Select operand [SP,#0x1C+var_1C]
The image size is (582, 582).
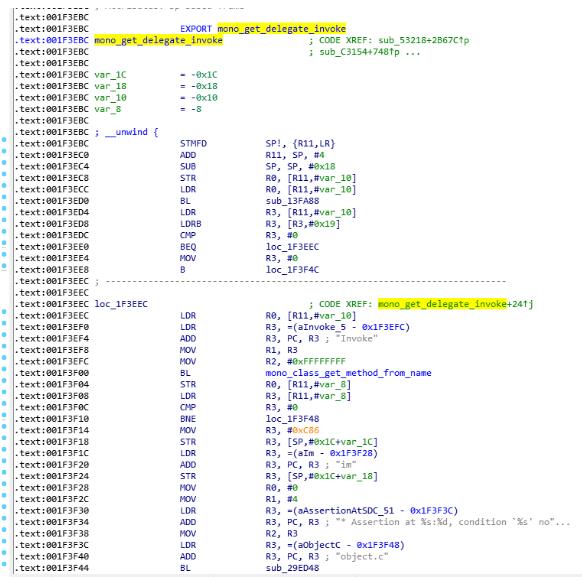coord(333,442)
